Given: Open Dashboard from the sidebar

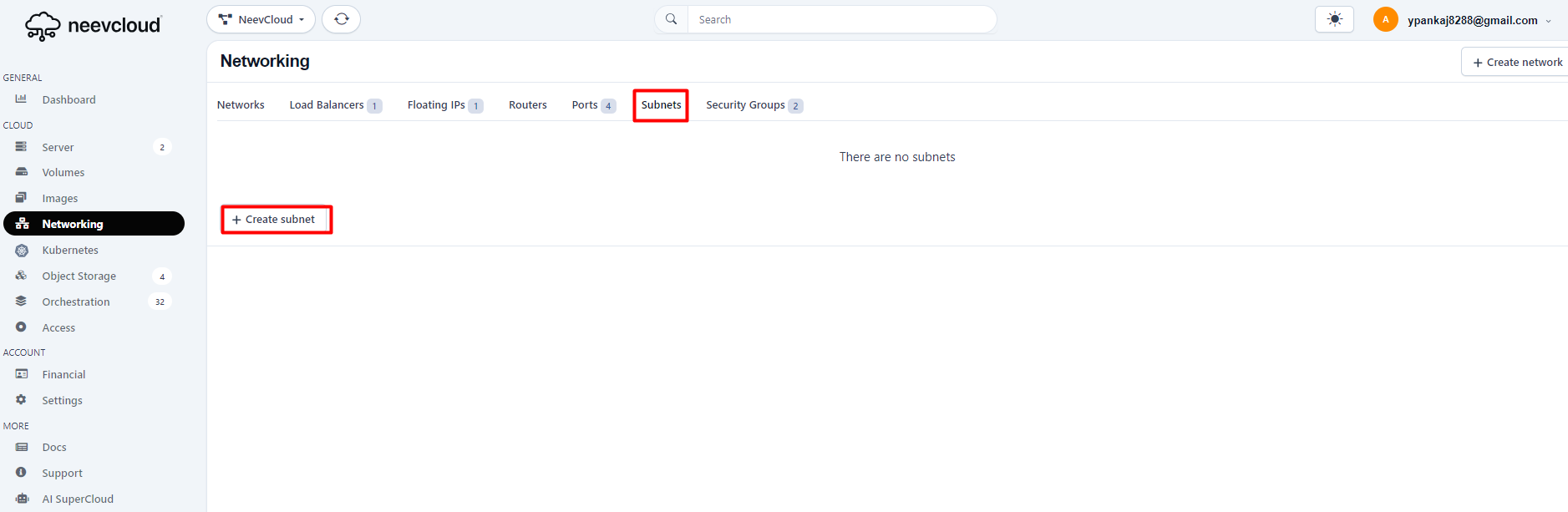Looking at the screenshot, I should coord(69,99).
